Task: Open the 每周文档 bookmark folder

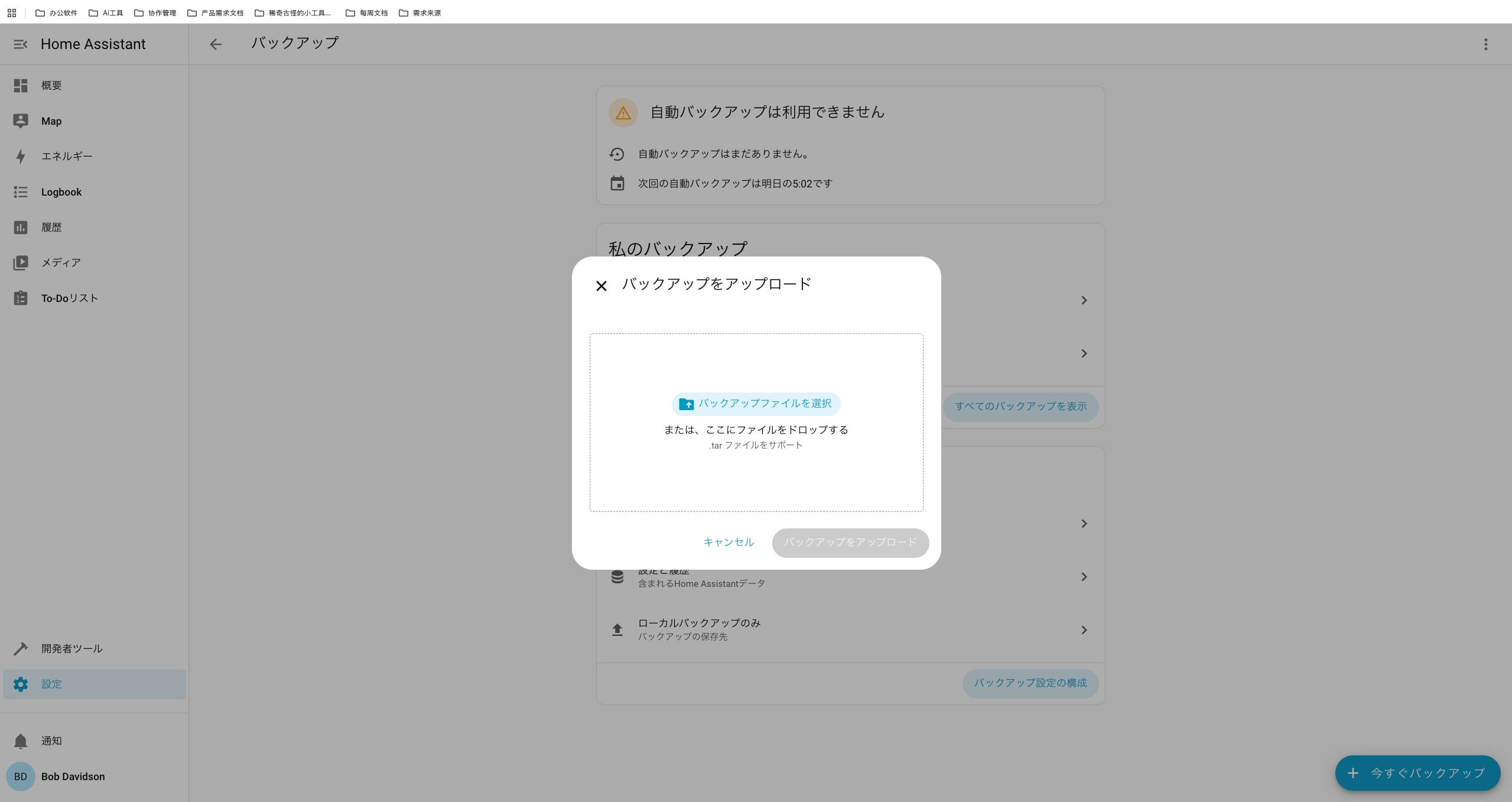Action: [367, 12]
